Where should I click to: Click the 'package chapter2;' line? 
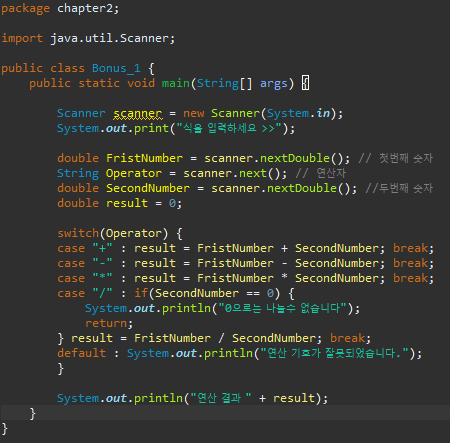[x=60, y=8]
